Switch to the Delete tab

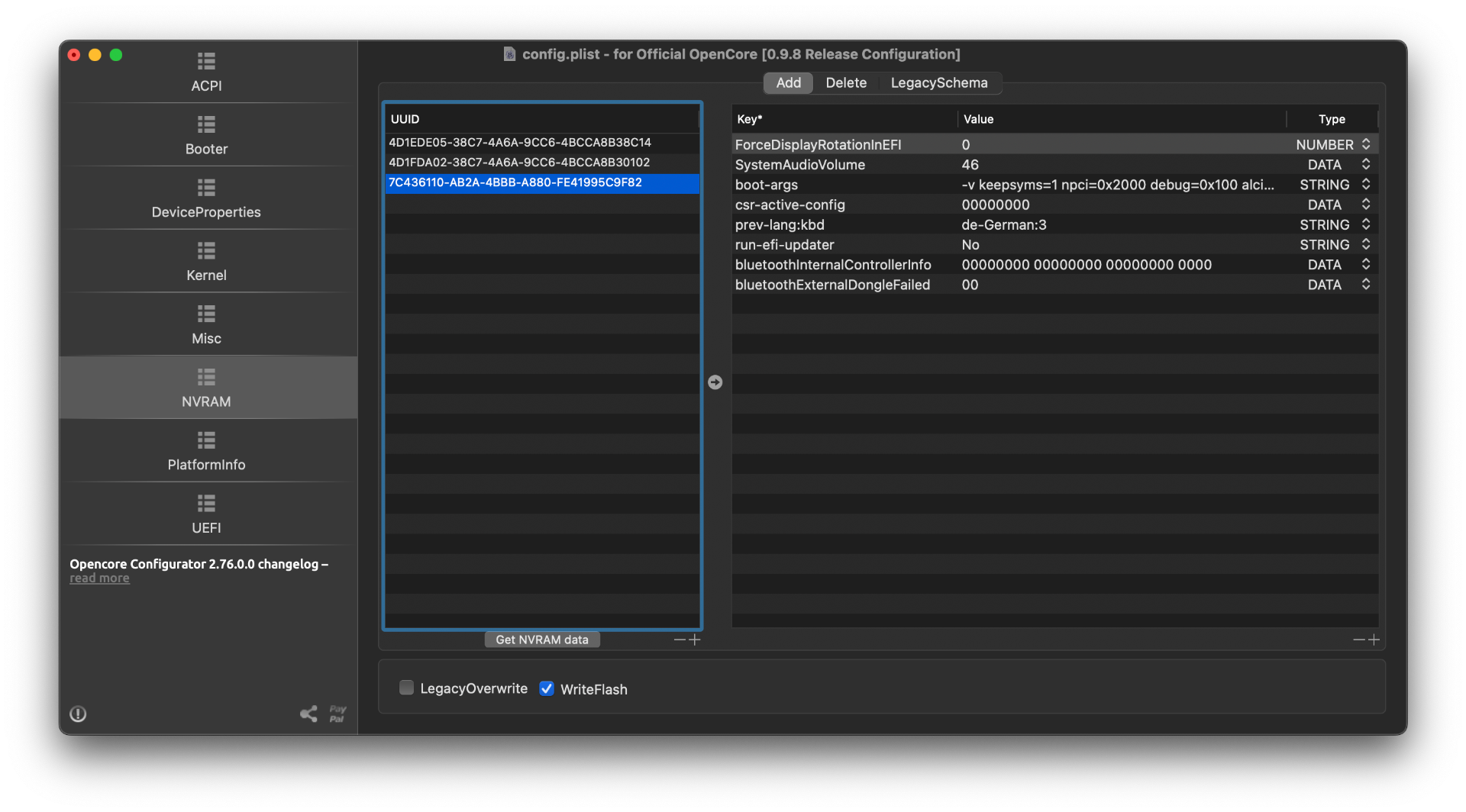click(846, 82)
